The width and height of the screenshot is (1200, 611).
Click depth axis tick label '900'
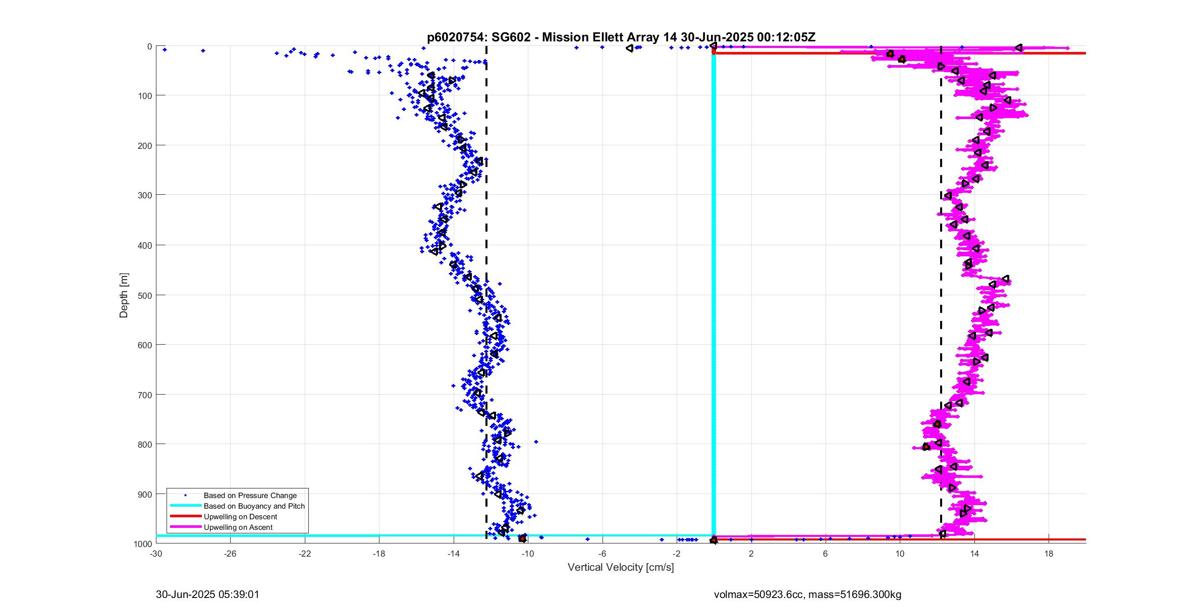(144, 494)
